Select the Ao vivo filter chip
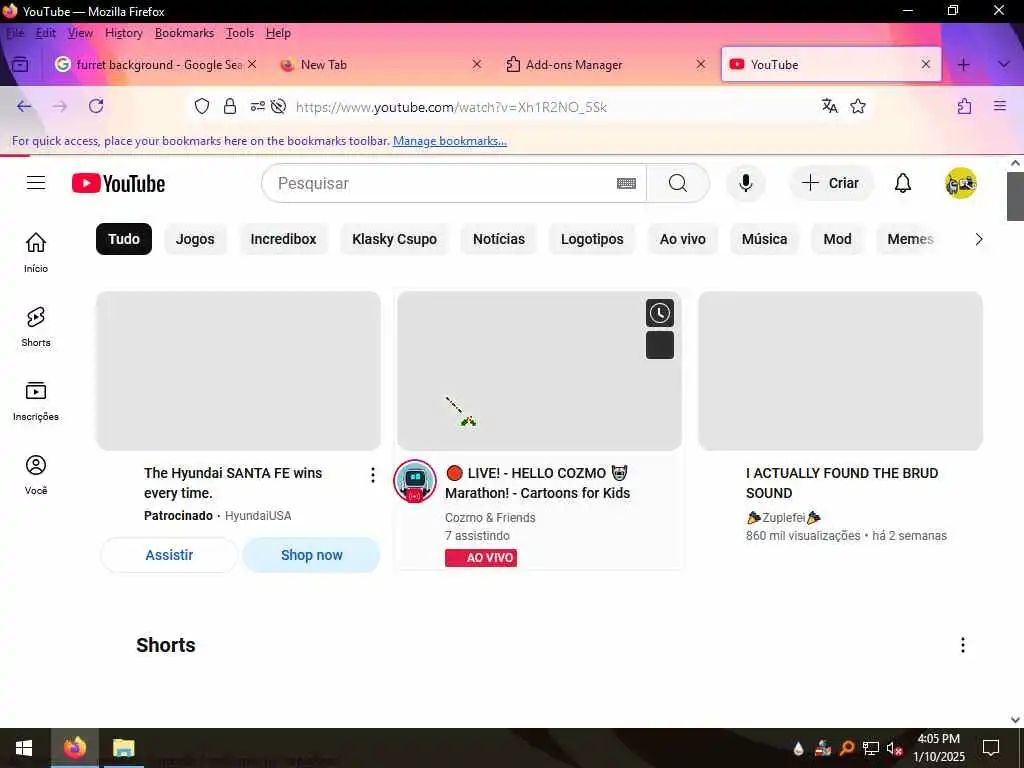Screen dimensions: 1024x768 point(682,239)
